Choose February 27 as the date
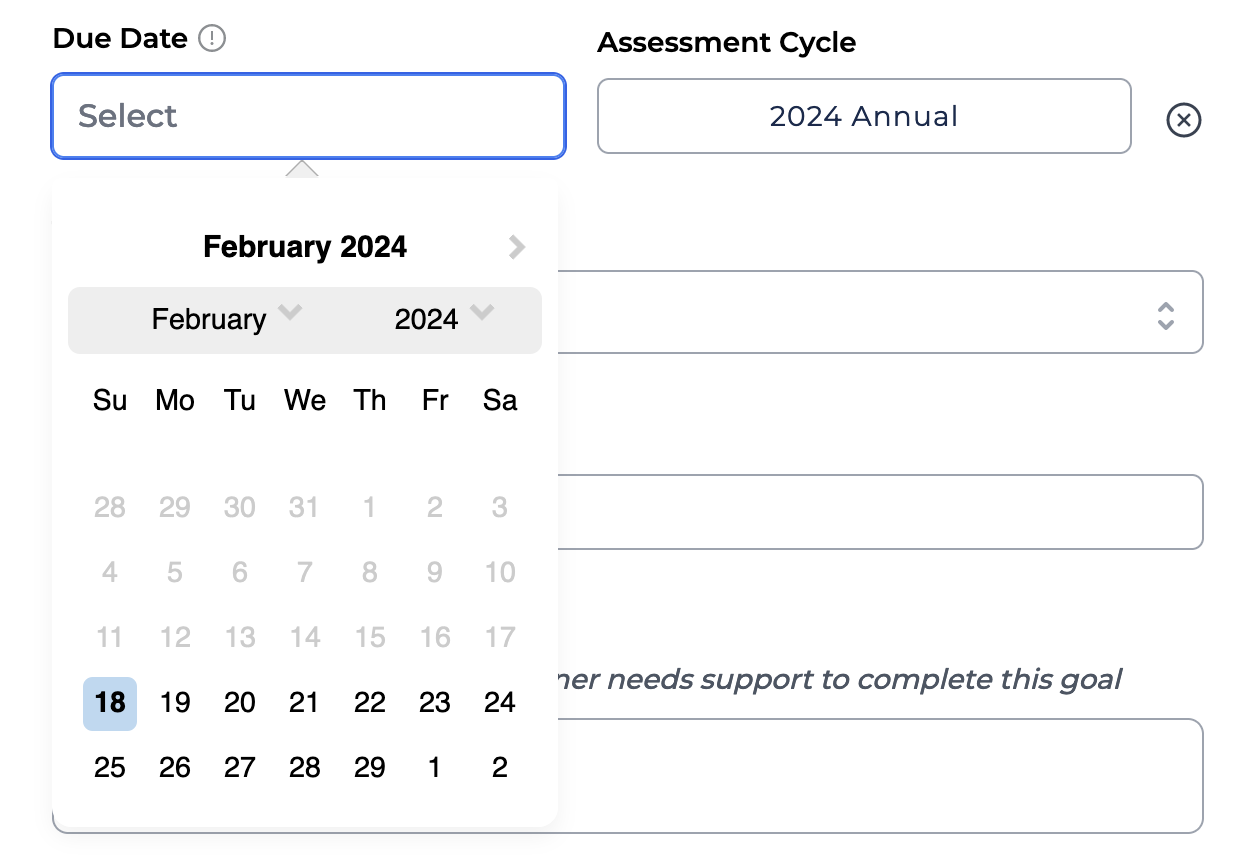This screenshot has width=1242, height=856. coord(240,768)
